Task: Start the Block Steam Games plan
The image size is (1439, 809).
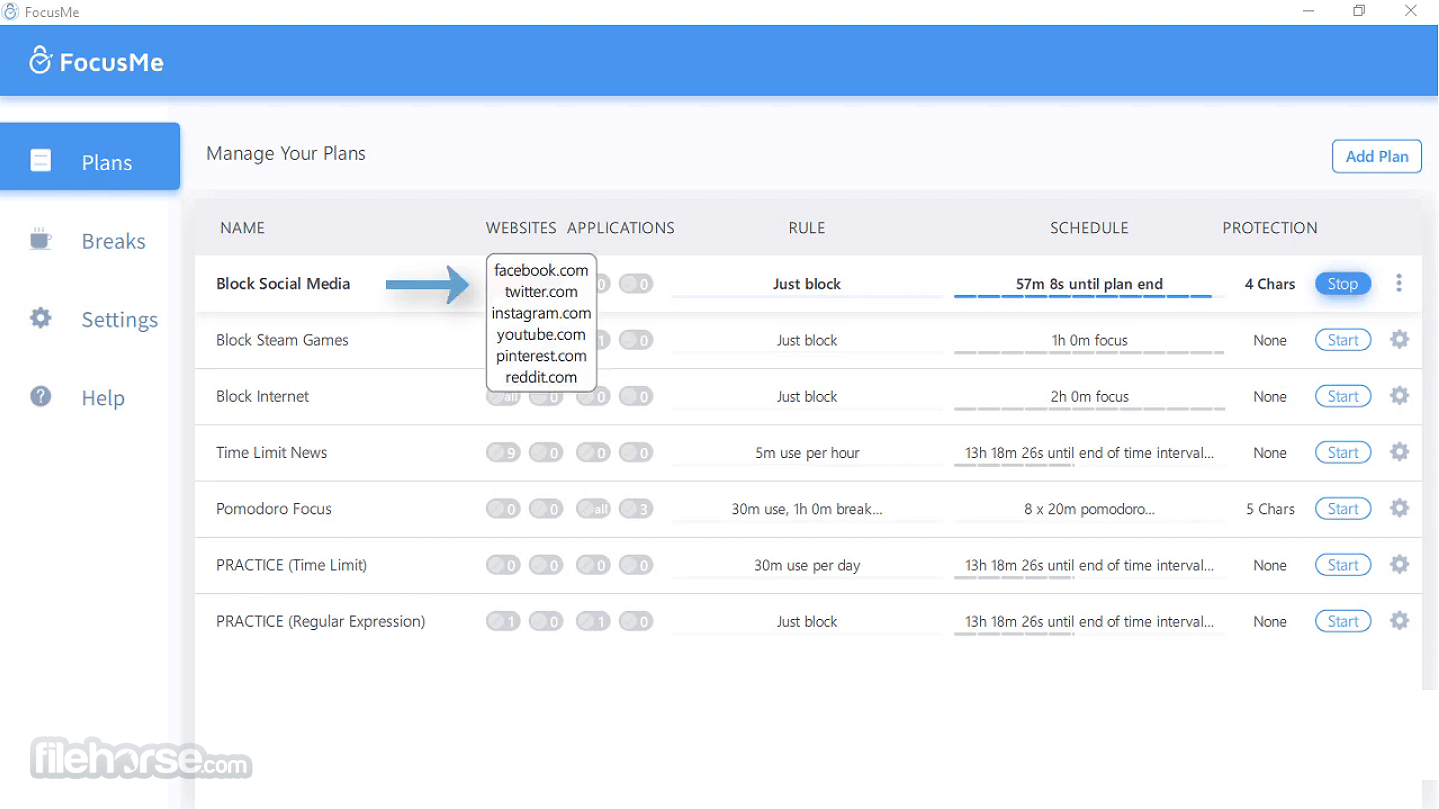Action: [x=1343, y=340]
